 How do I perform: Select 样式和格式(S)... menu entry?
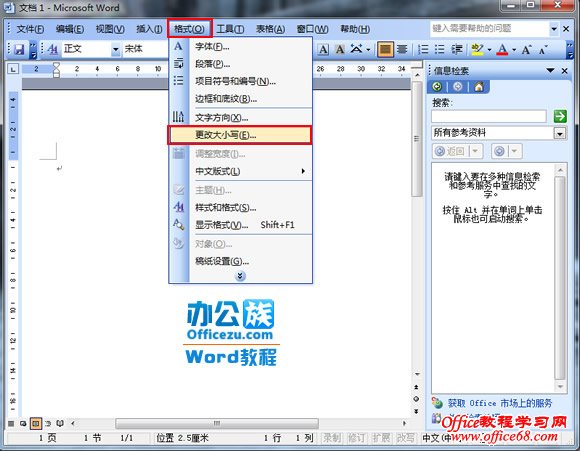[x=240, y=208]
